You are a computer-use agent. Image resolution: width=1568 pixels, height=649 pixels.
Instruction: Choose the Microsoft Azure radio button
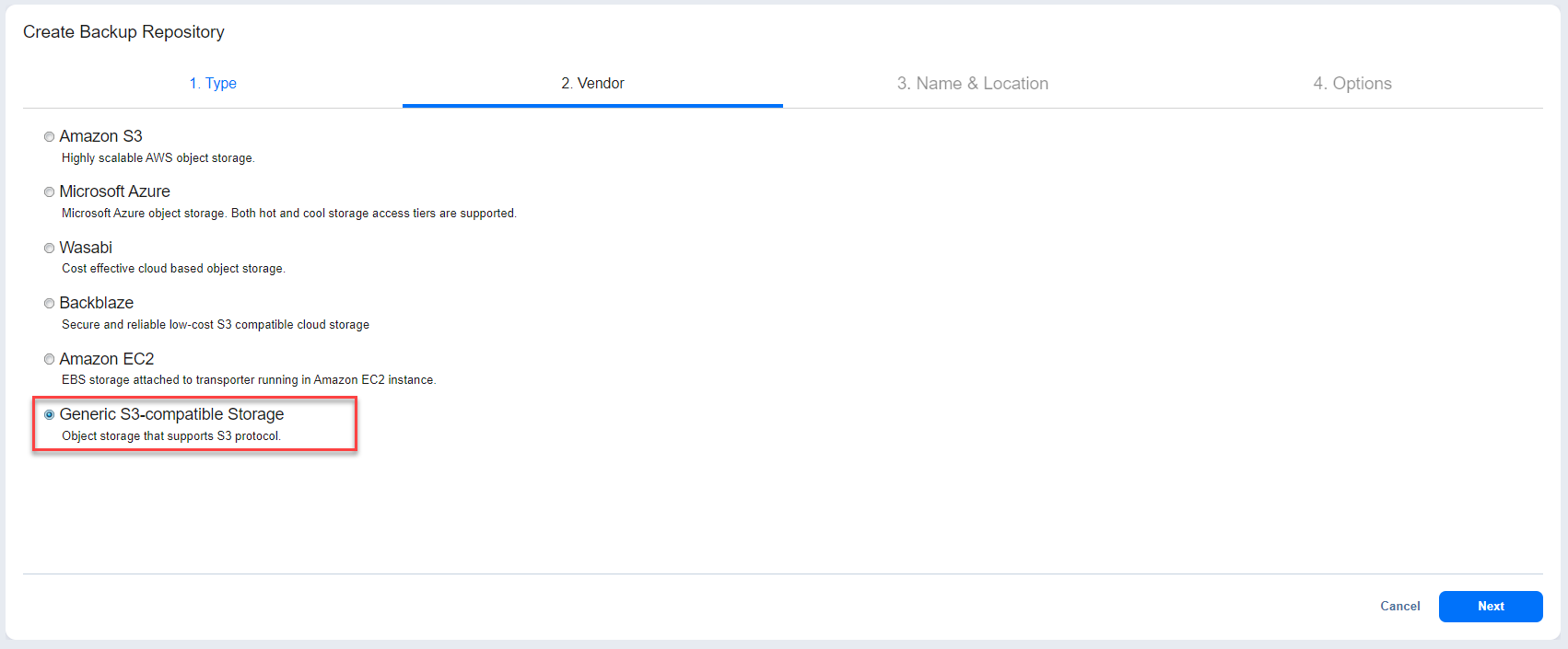[50, 192]
